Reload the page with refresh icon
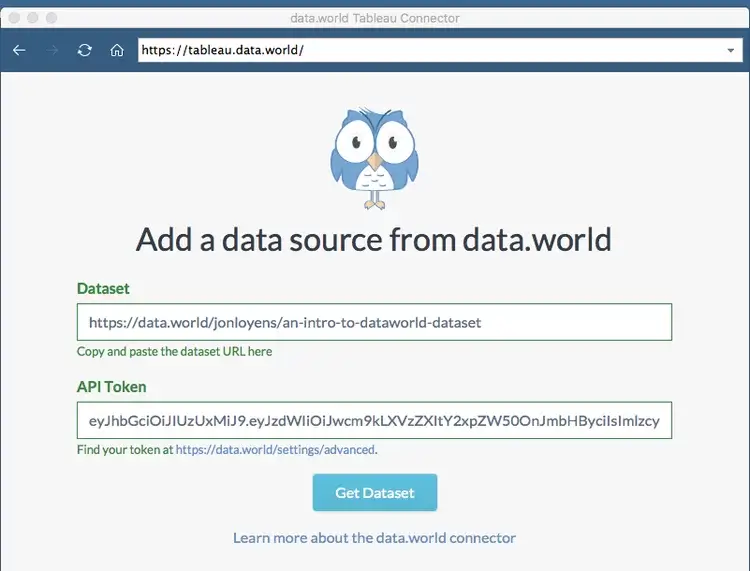Screen dimensions: 750x571 point(85,50)
